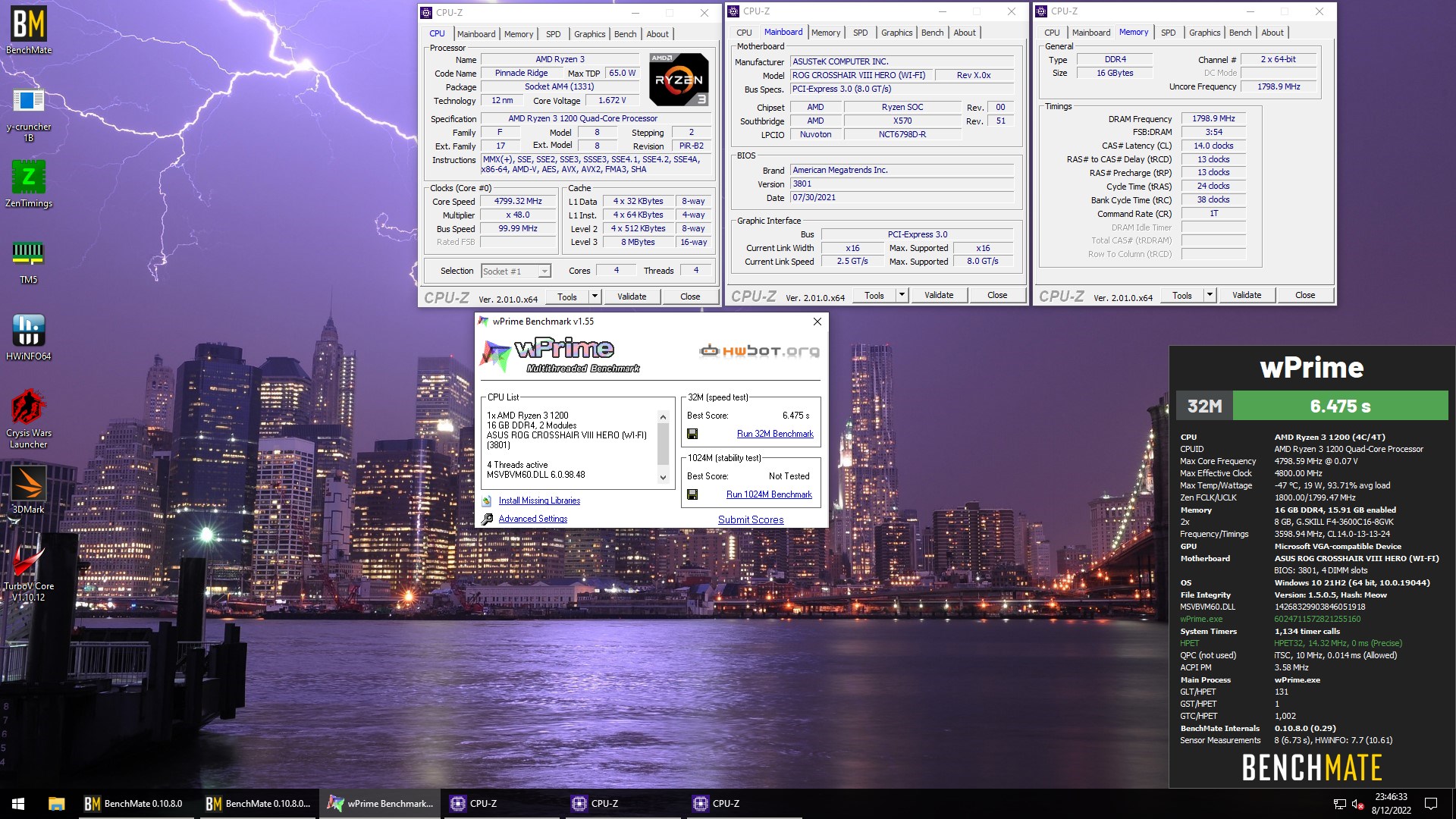The height and width of the screenshot is (819, 1456).
Task: Open the notification center icon
Action: pos(1431,804)
